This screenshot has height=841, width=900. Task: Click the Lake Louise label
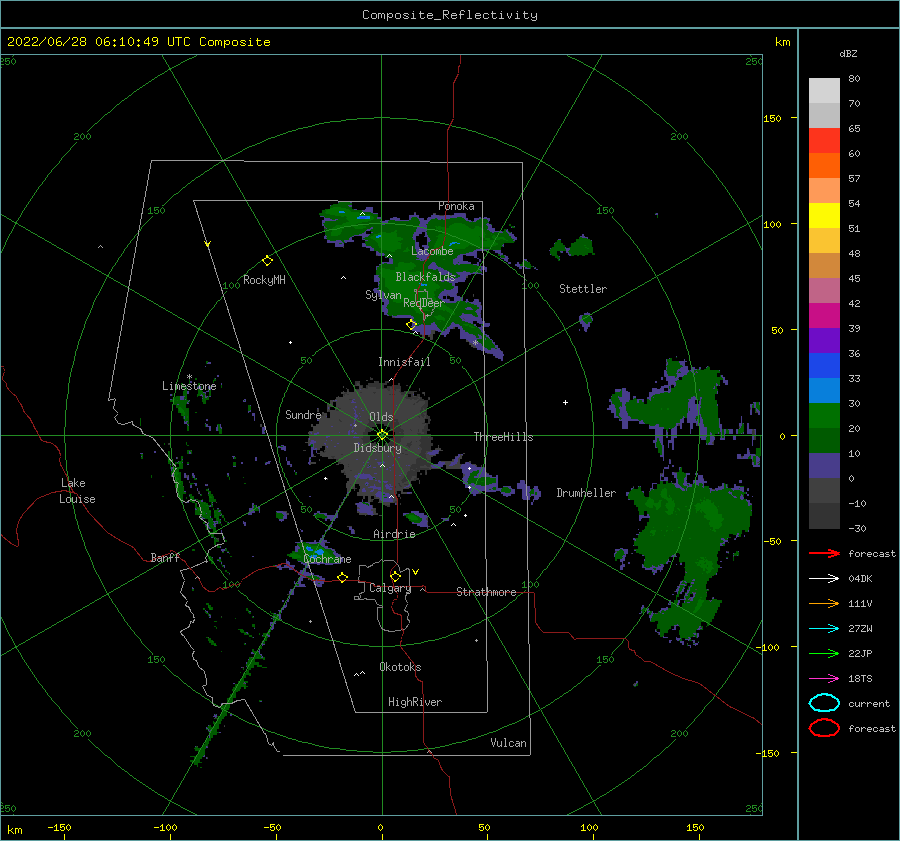coord(77,491)
